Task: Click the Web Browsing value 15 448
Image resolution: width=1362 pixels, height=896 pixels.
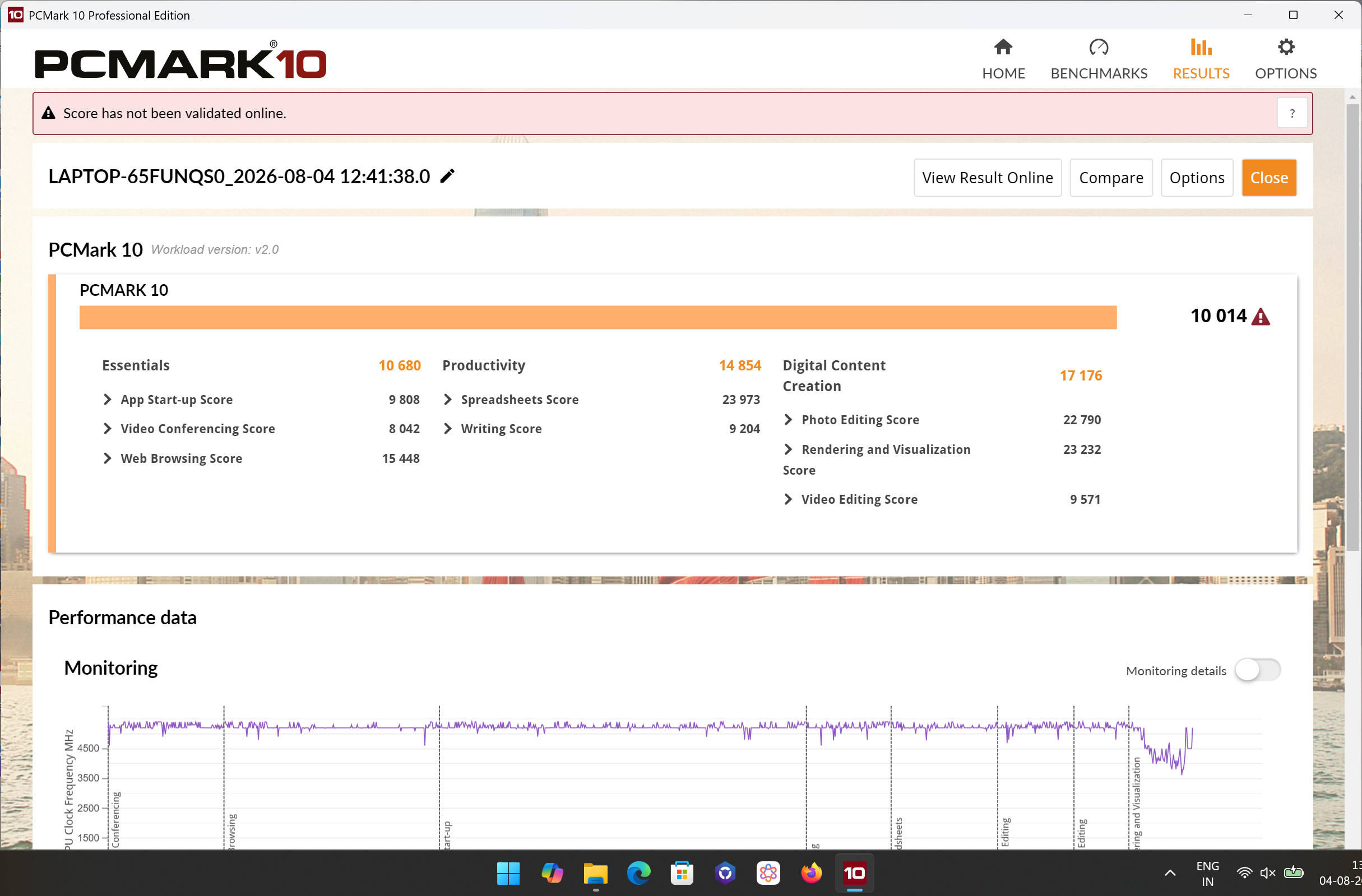Action: coord(401,458)
